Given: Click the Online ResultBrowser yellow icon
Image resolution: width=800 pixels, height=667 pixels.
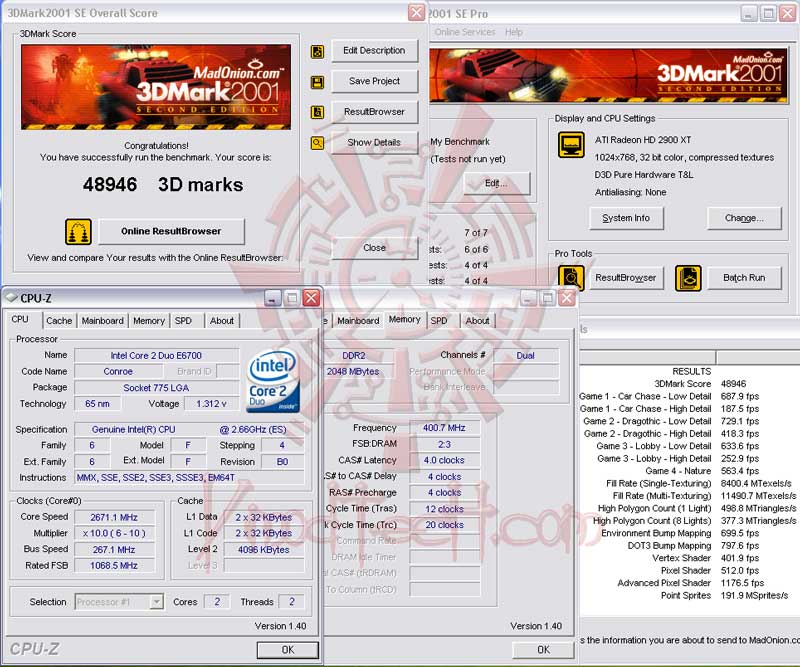Looking at the screenshot, I should 78,232.
